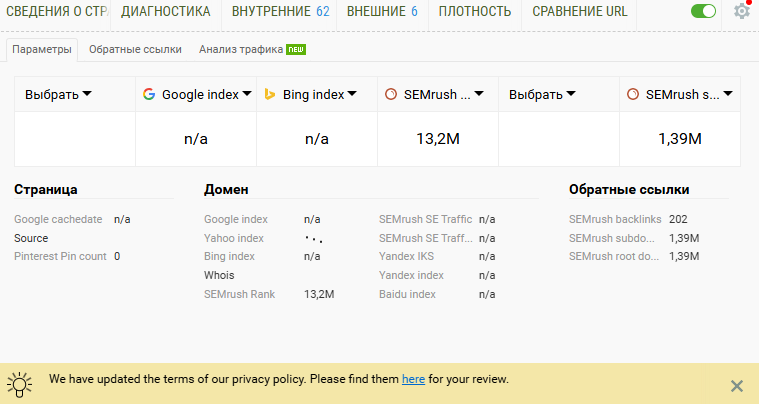759x404 pixels.
Task: Toggle the green extension switch off
Action: click(704, 12)
